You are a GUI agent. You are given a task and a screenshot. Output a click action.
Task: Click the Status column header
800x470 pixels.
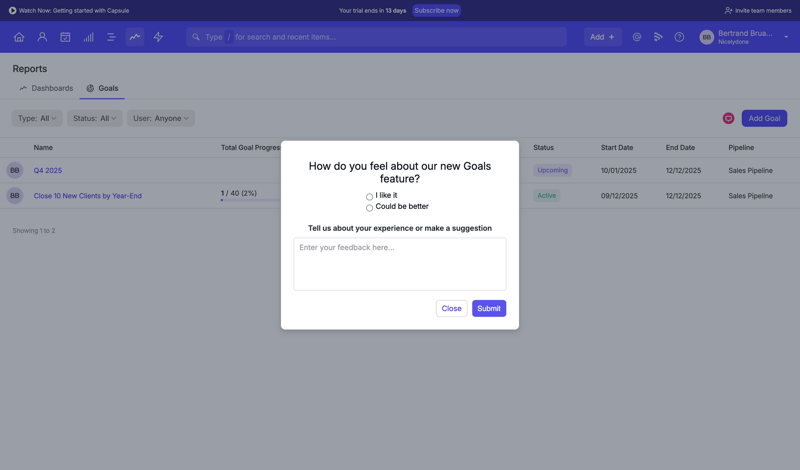pos(543,147)
